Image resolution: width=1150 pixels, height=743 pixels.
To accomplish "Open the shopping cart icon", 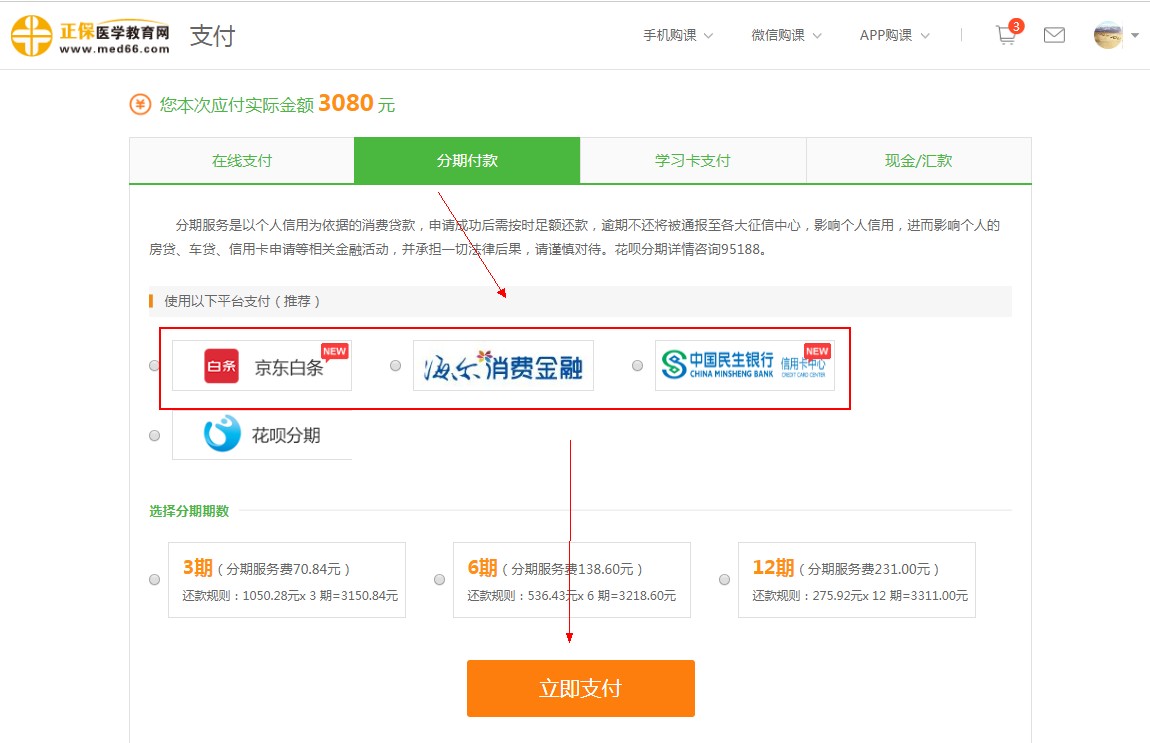I will (1006, 35).
